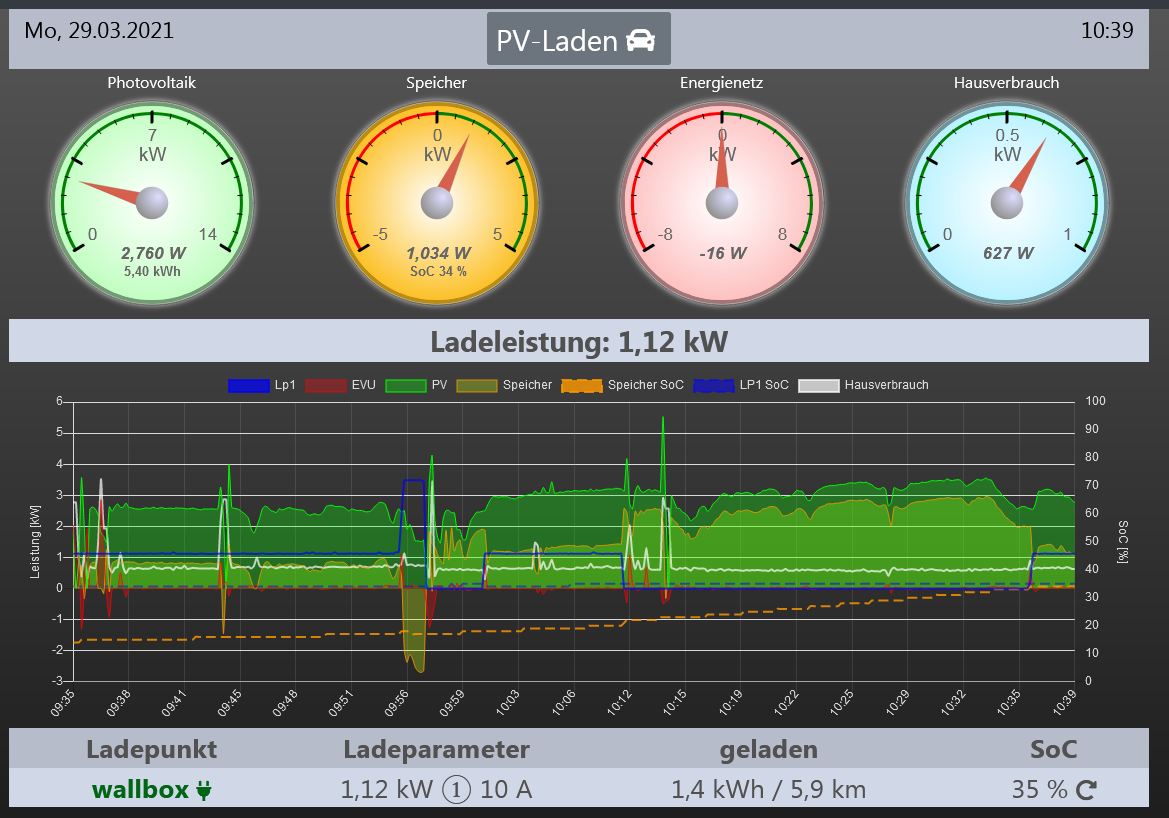This screenshot has width=1169, height=818.
Task: Click the circled phase number 1 icon
Action: click(x=456, y=790)
